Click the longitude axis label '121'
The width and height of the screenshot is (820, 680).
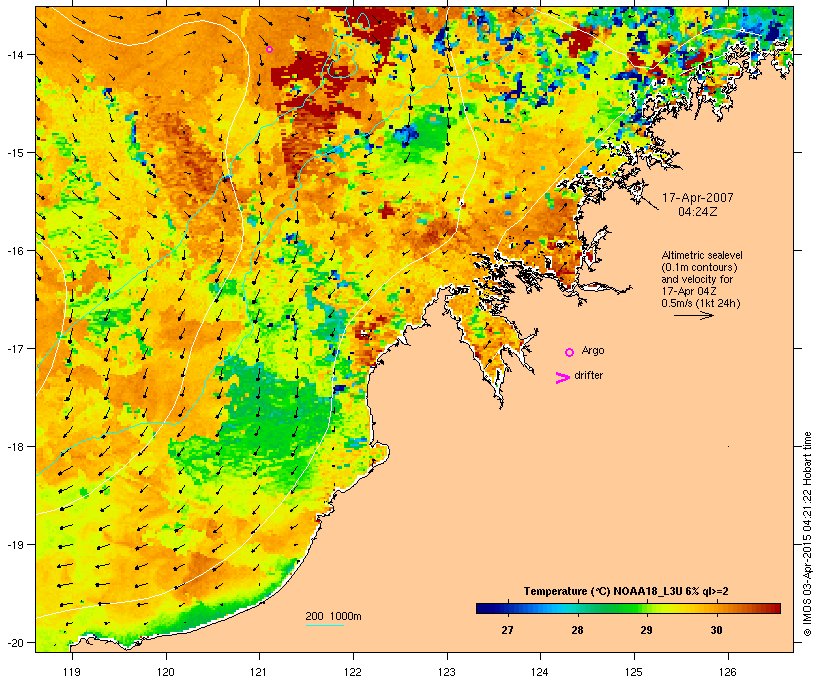(x=259, y=672)
